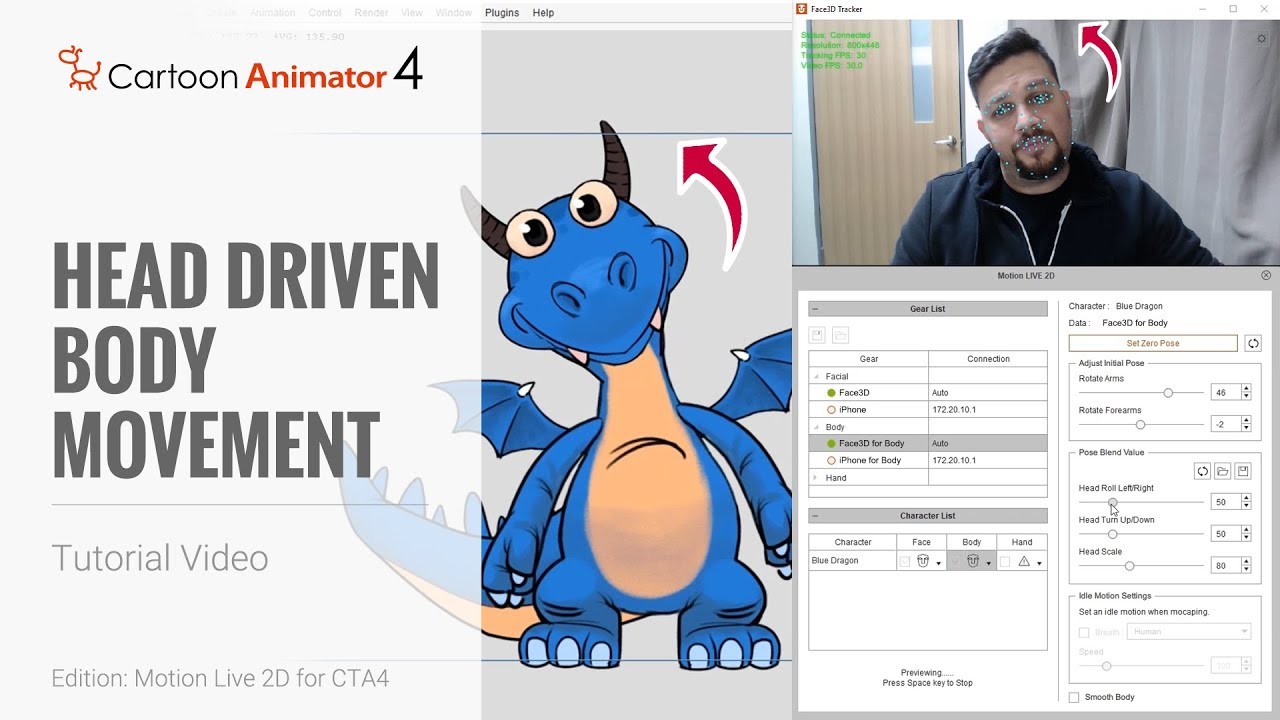
Task: Click the Face mask icon for Blue Dragon
Action: point(923,561)
